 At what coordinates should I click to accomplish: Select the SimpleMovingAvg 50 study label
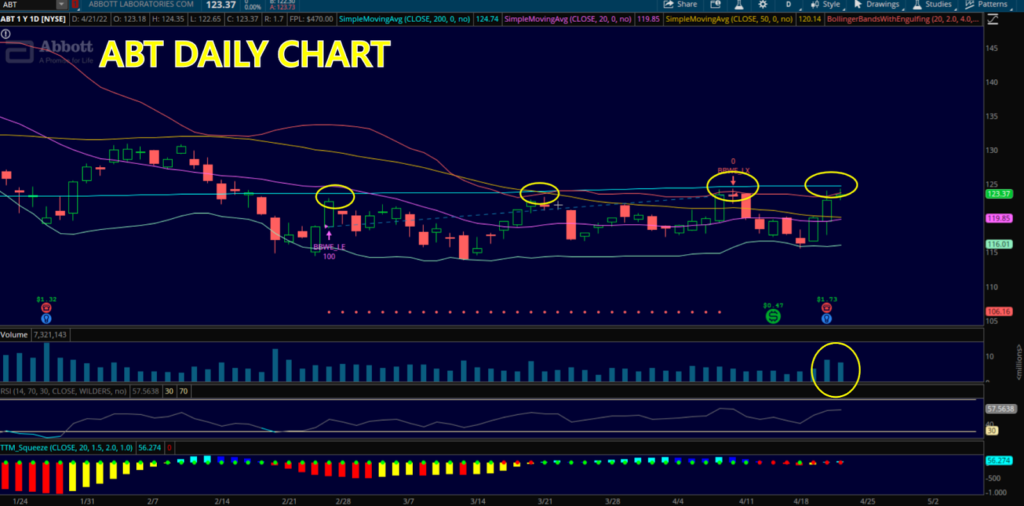click(x=731, y=20)
